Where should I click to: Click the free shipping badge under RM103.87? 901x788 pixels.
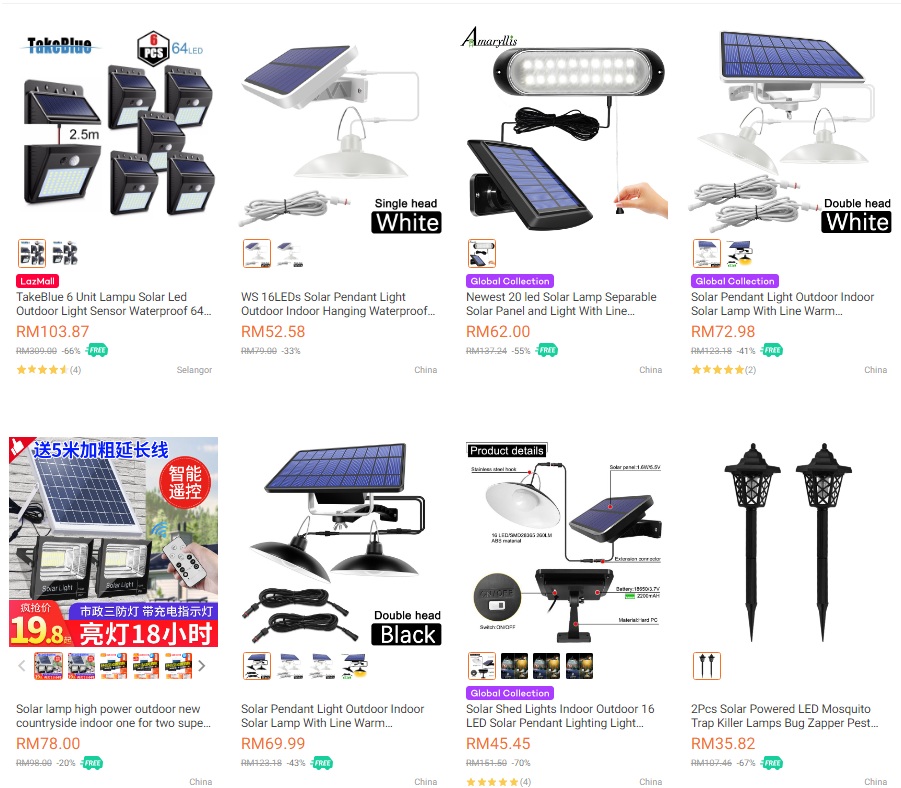click(97, 350)
